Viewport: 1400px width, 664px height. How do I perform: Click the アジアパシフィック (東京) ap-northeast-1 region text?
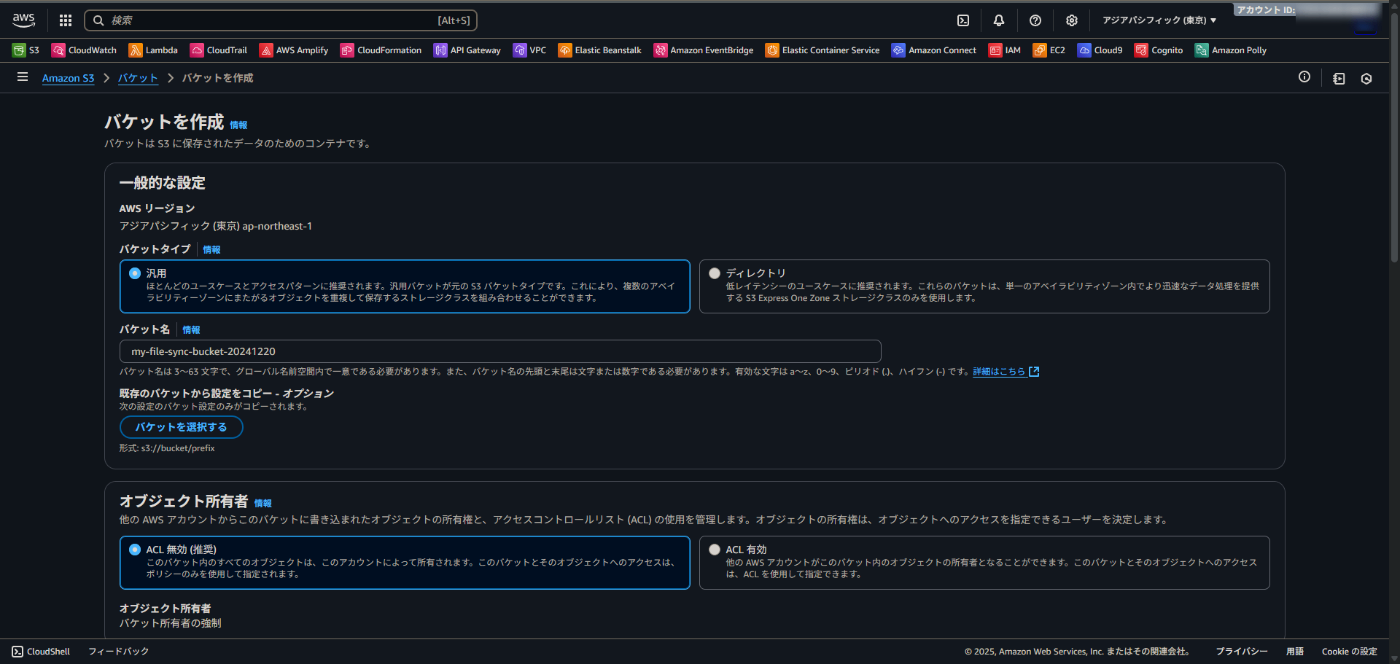(216, 226)
